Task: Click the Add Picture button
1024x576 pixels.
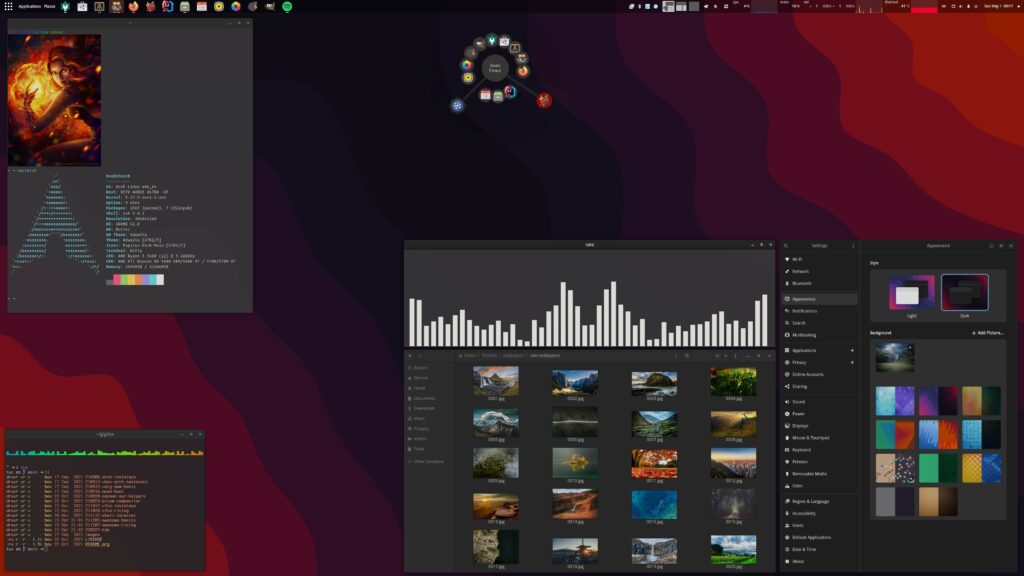Action: (x=987, y=332)
